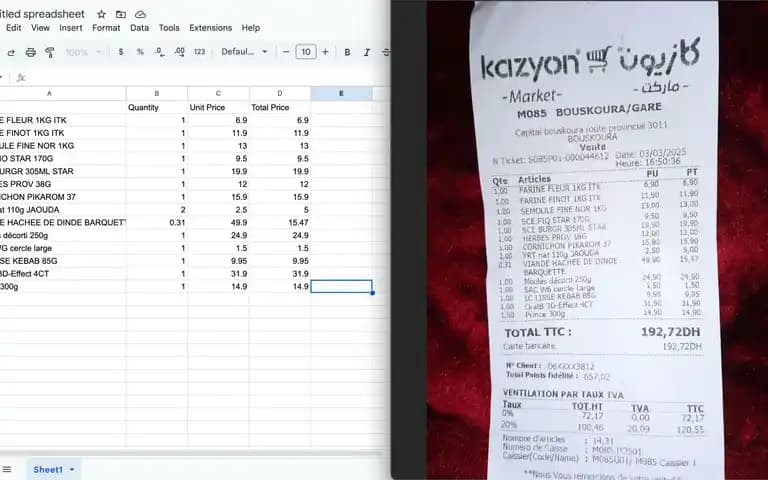Select the active empty cell in column E
This screenshot has height=480, width=768.
pyautogui.click(x=341, y=286)
